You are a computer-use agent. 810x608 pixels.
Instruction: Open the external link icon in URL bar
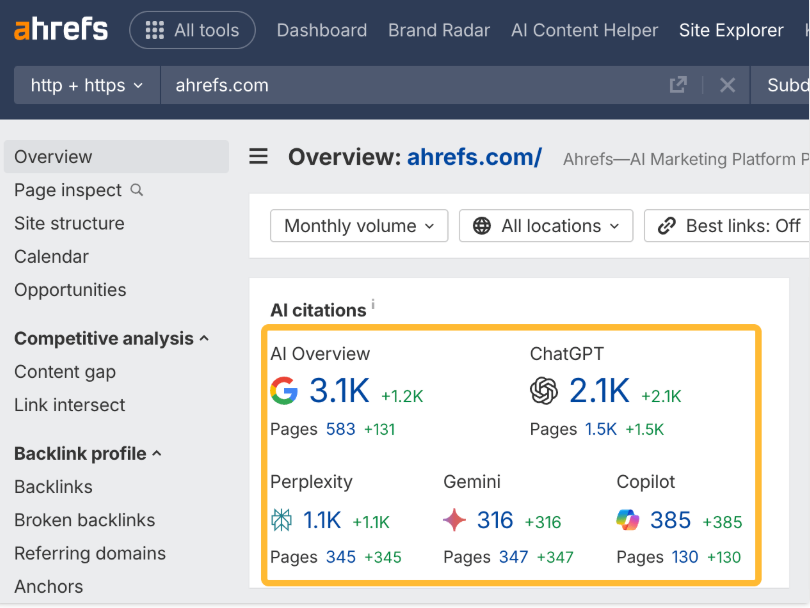tap(678, 85)
